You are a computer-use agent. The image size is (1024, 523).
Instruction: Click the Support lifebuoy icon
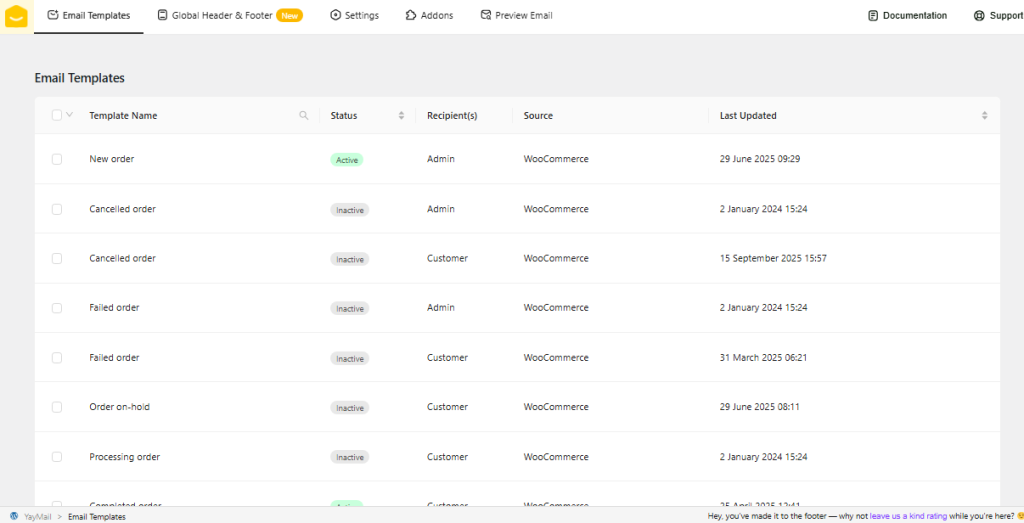point(978,16)
